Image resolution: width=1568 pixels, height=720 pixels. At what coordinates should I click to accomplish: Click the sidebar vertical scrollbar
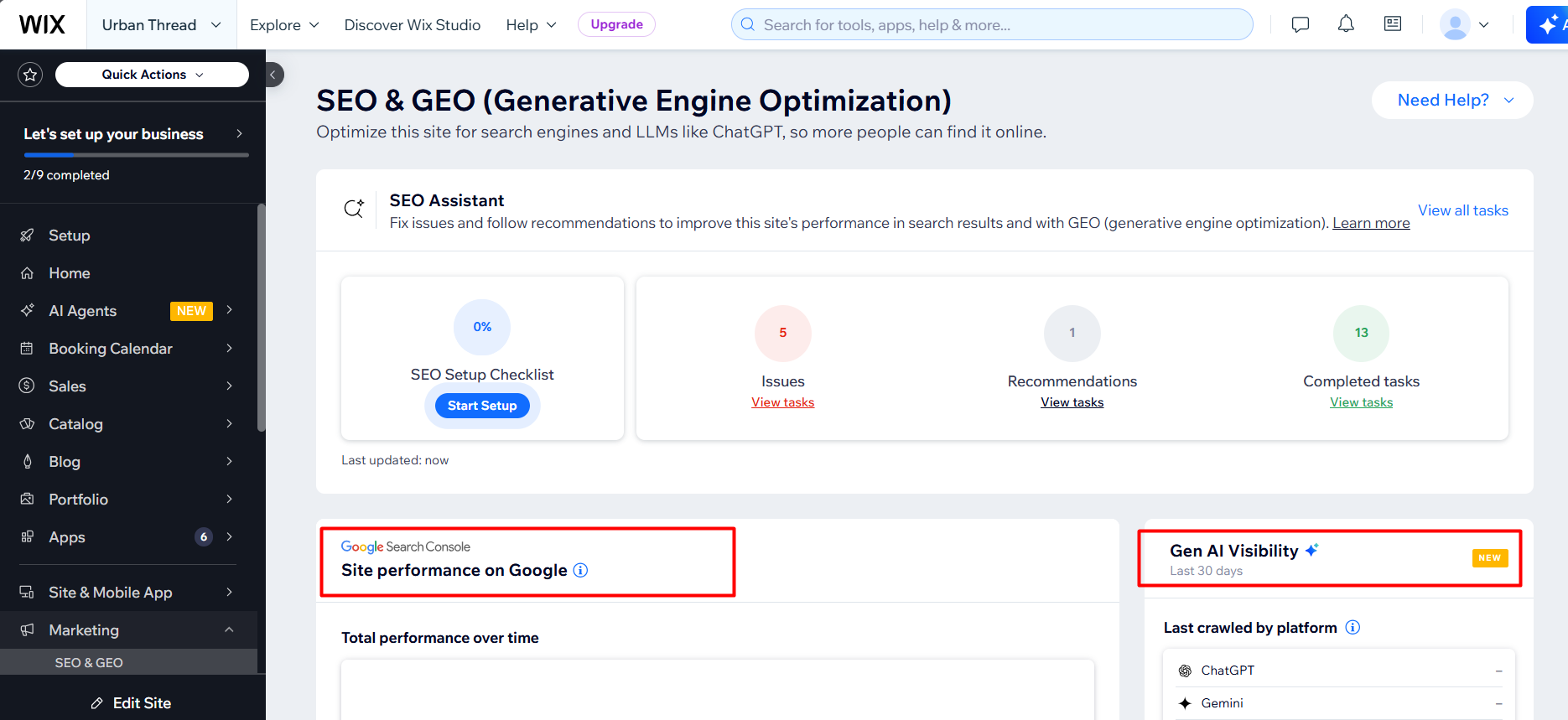coord(261,319)
